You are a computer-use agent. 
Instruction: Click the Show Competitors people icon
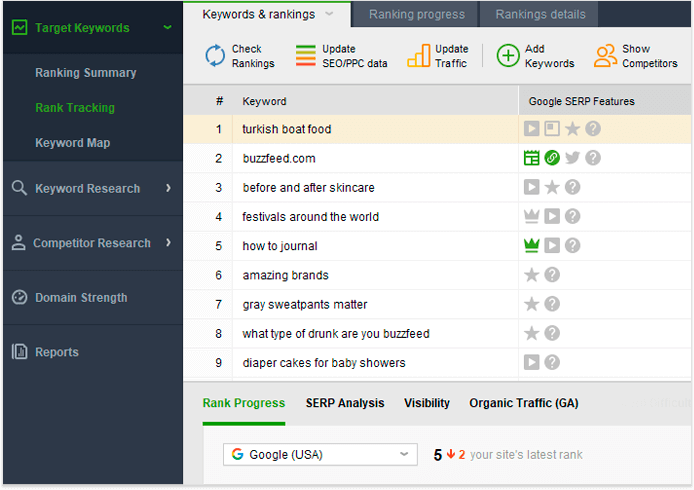point(605,56)
